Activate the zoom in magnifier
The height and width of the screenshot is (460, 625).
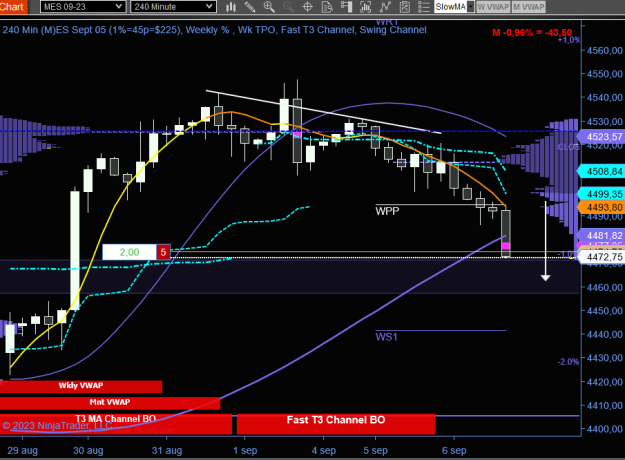tap(269, 7)
